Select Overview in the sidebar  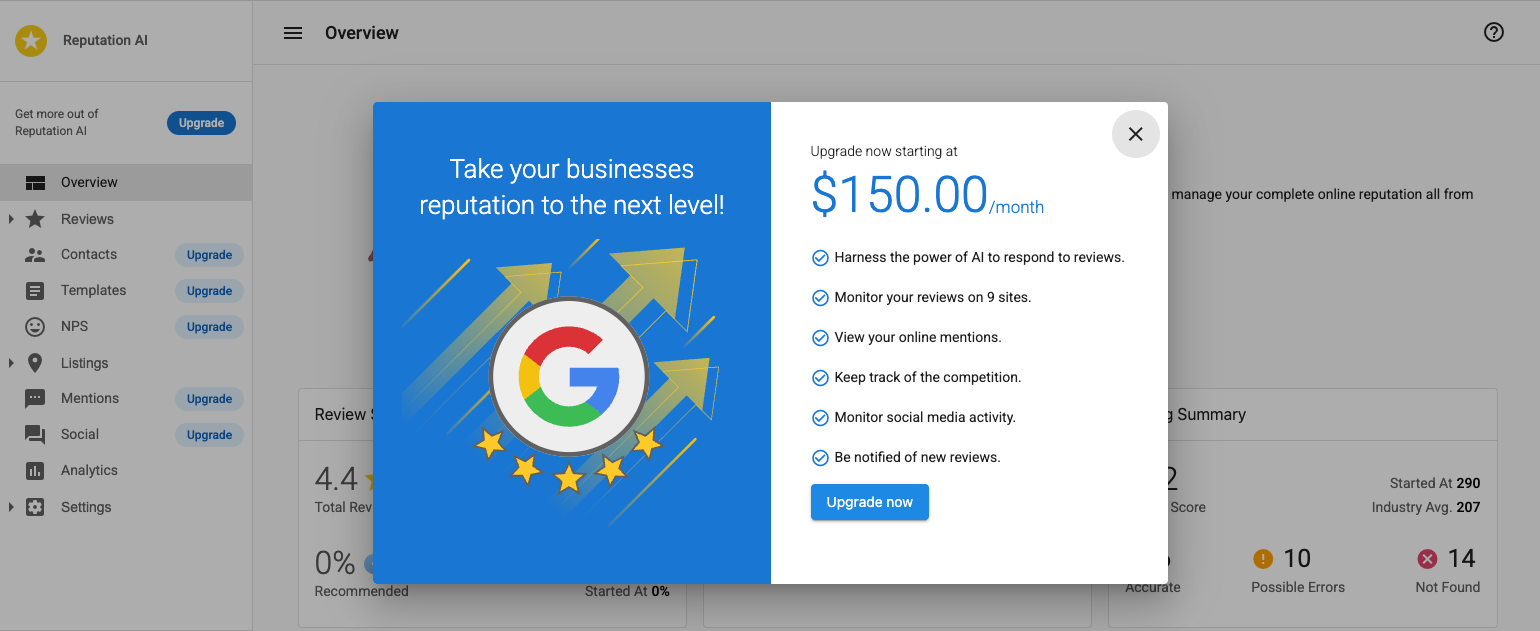pyautogui.click(x=126, y=182)
